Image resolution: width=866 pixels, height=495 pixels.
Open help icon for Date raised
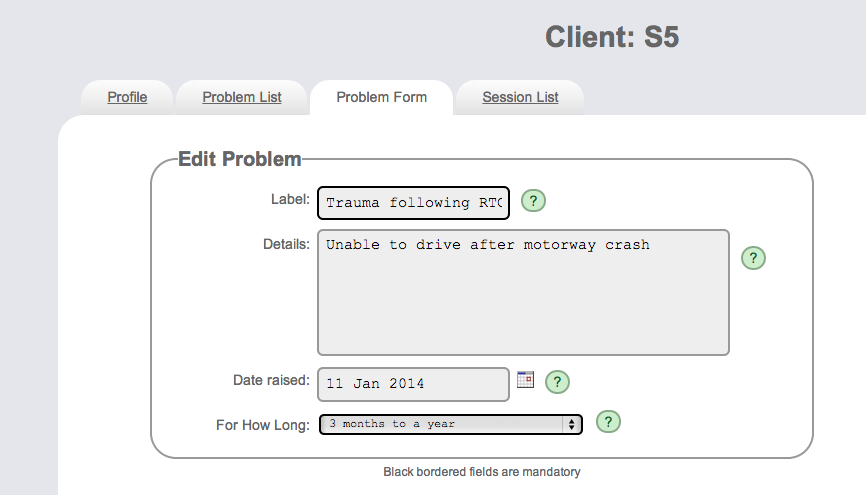pos(557,382)
